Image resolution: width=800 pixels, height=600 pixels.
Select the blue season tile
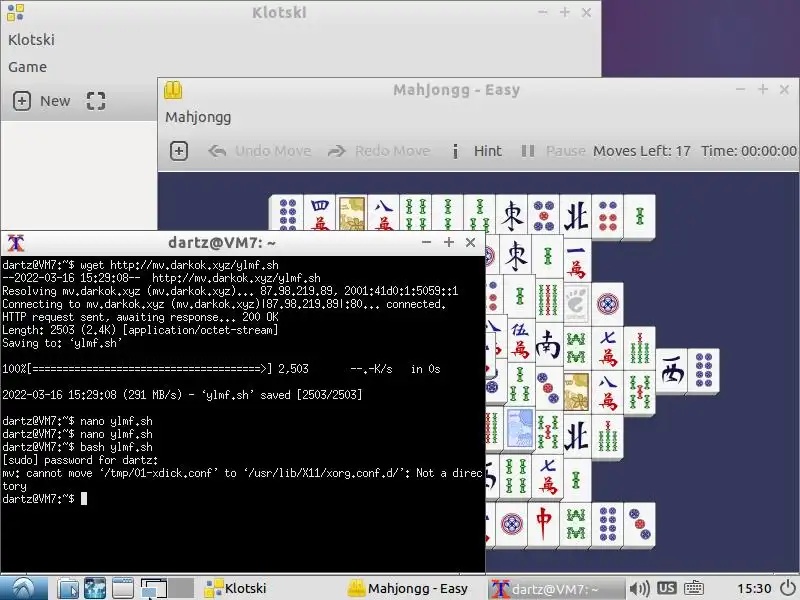coord(519,430)
